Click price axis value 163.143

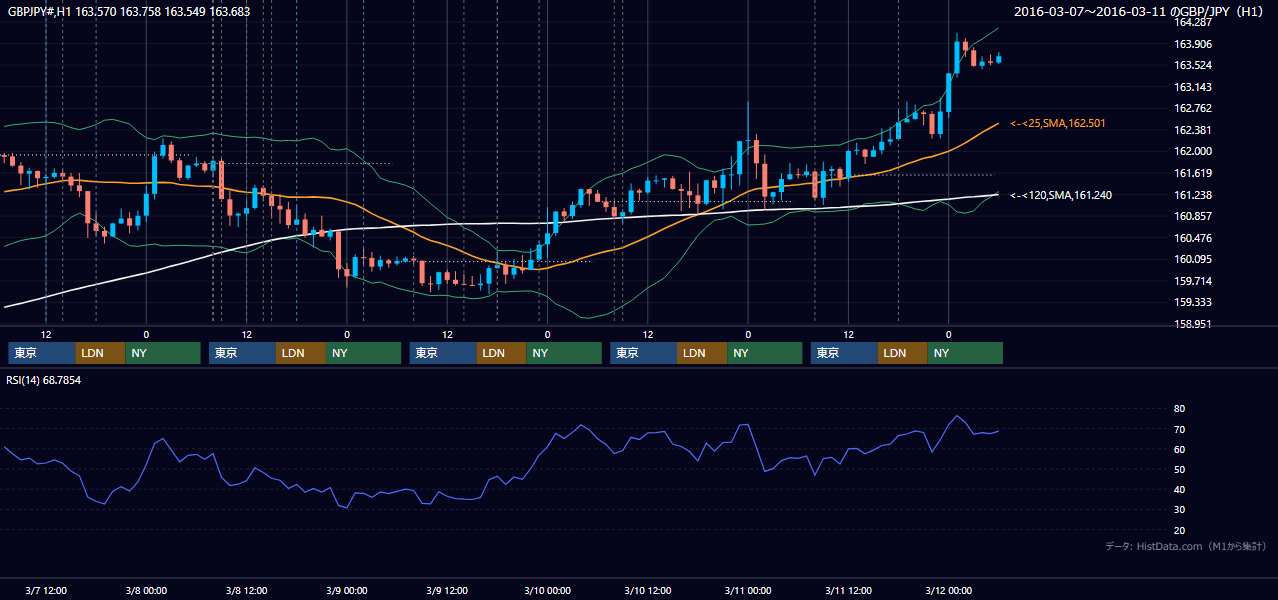pyautogui.click(x=1192, y=87)
